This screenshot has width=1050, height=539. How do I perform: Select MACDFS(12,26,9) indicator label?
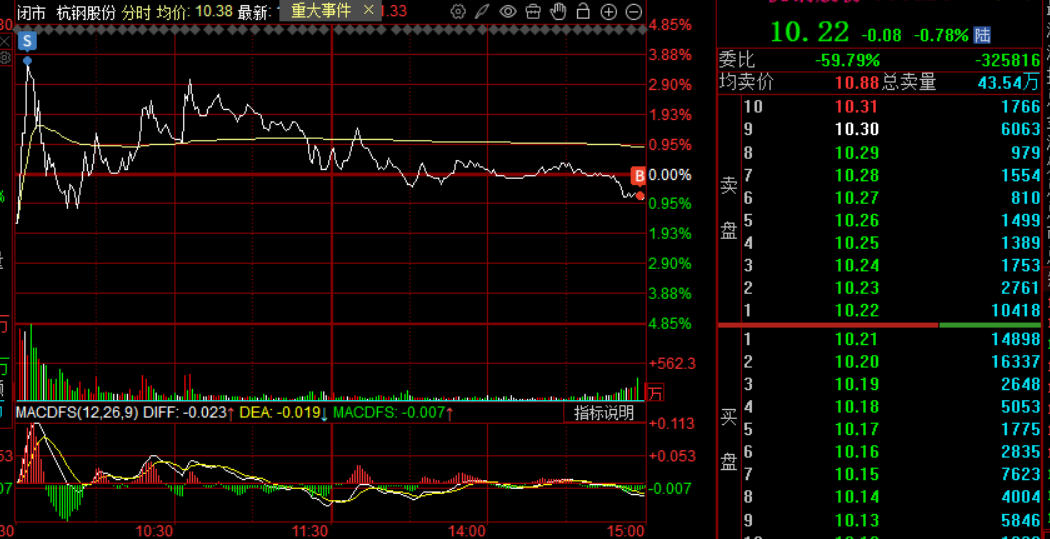pos(78,412)
